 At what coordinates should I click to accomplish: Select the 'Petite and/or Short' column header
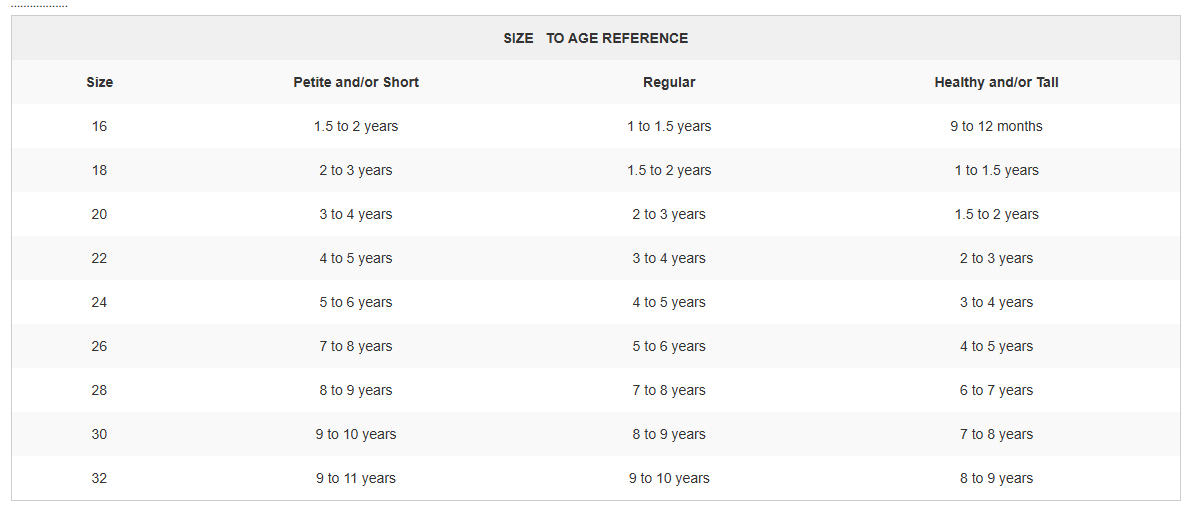point(356,82)
